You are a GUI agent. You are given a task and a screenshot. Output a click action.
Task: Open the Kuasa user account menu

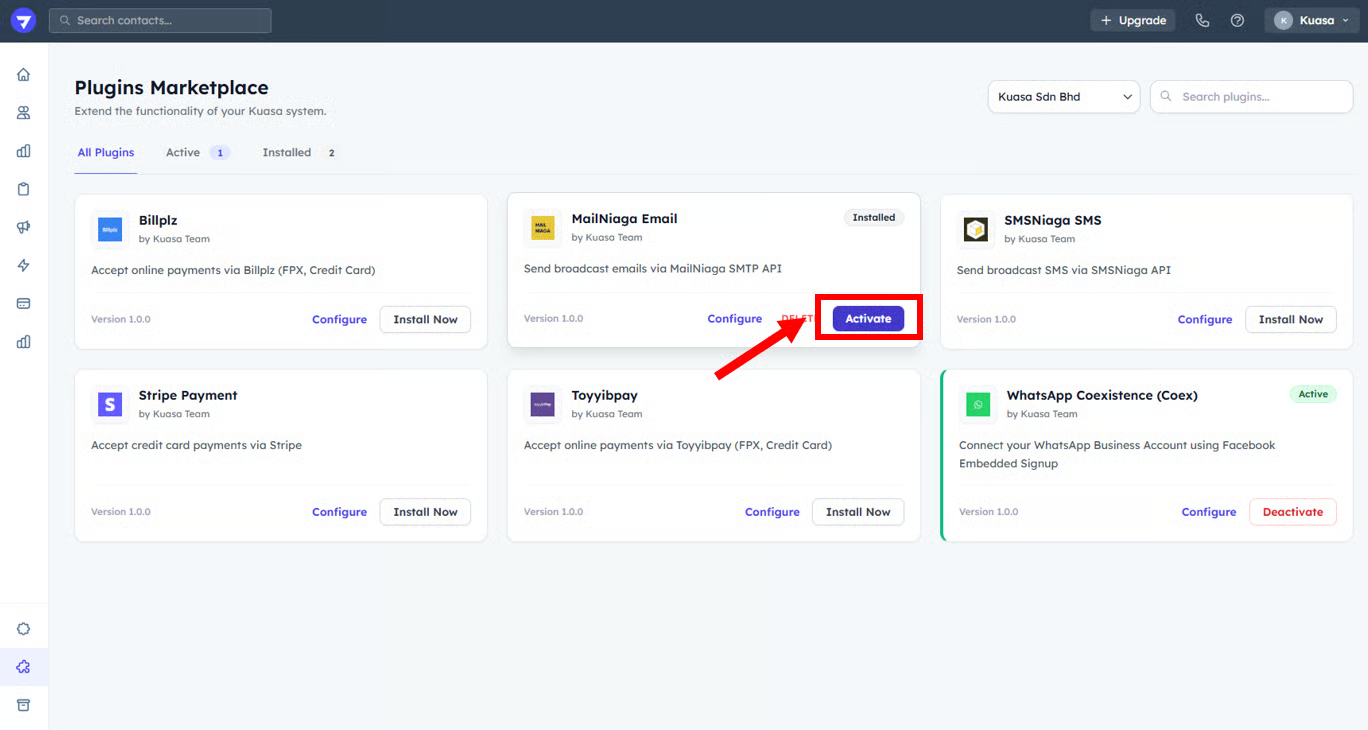pyautogui.click(x=1311, y=21)
